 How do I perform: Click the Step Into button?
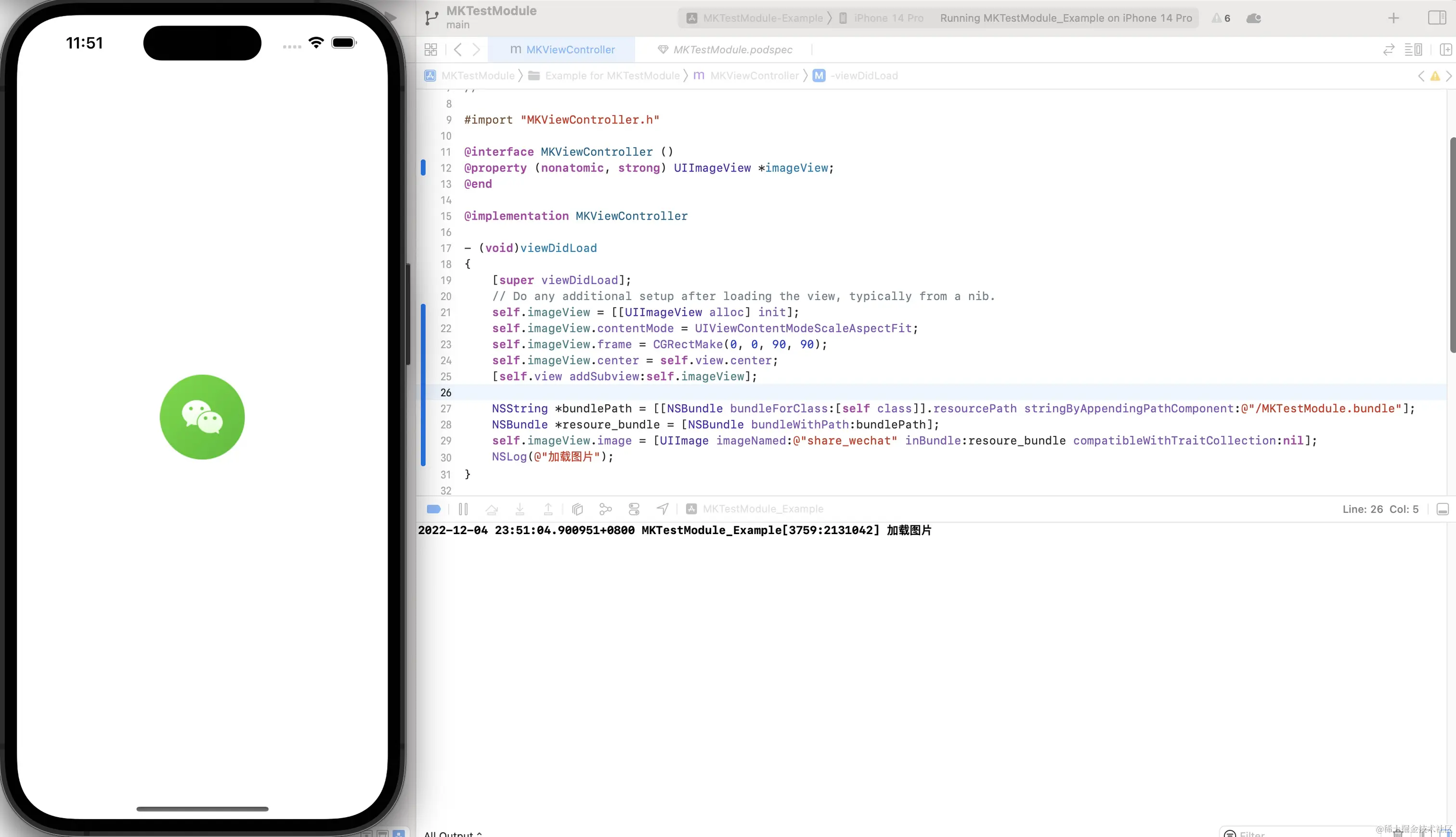tap(520, 510)
